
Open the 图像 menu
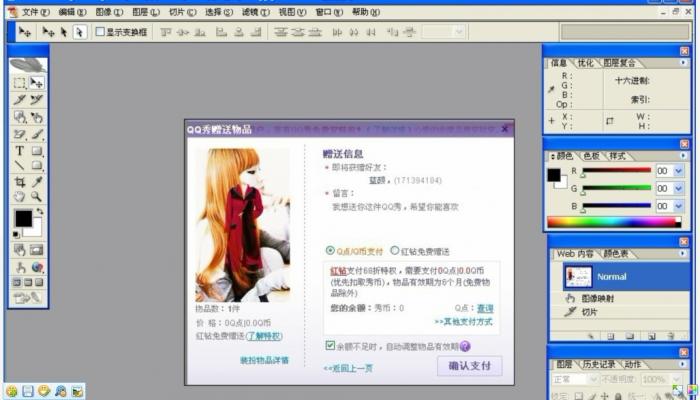(109, 12)
